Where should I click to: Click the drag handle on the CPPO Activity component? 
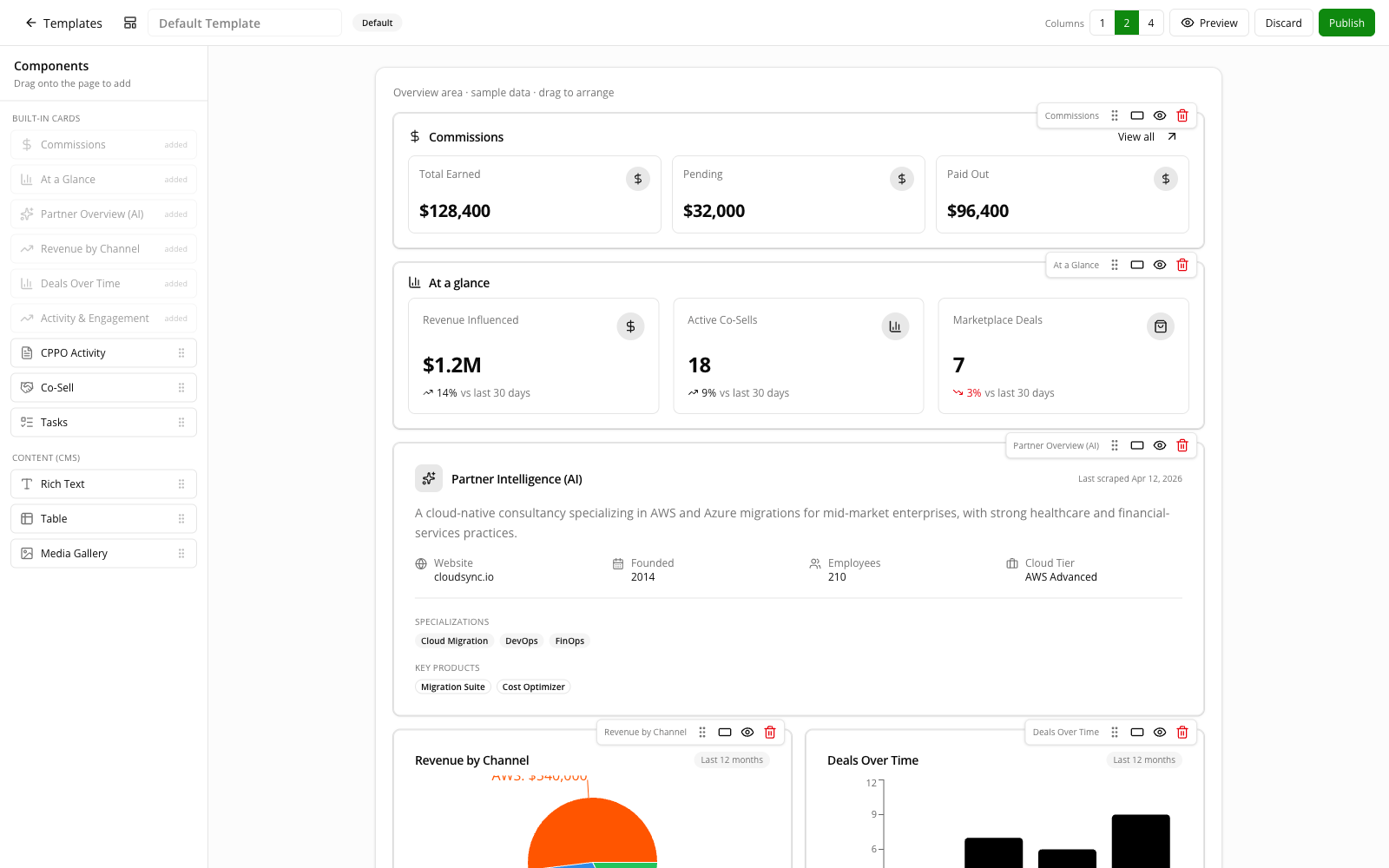point(181,353)
